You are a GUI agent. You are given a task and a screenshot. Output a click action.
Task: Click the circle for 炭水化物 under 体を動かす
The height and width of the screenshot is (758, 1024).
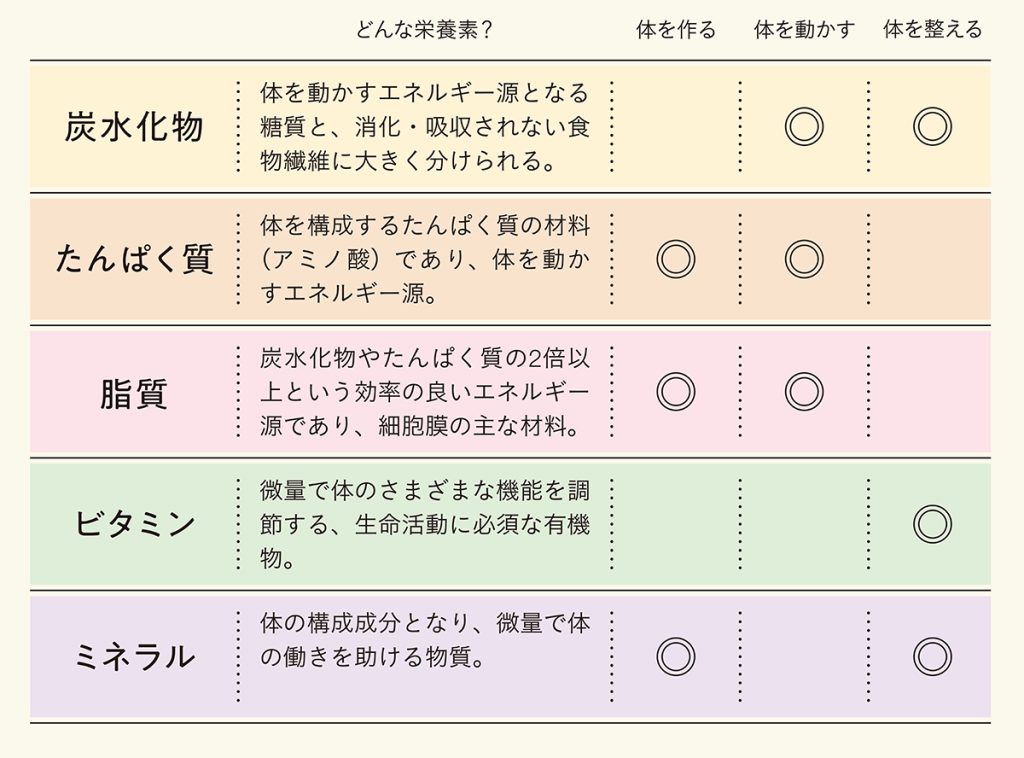[x=804, y=127]
